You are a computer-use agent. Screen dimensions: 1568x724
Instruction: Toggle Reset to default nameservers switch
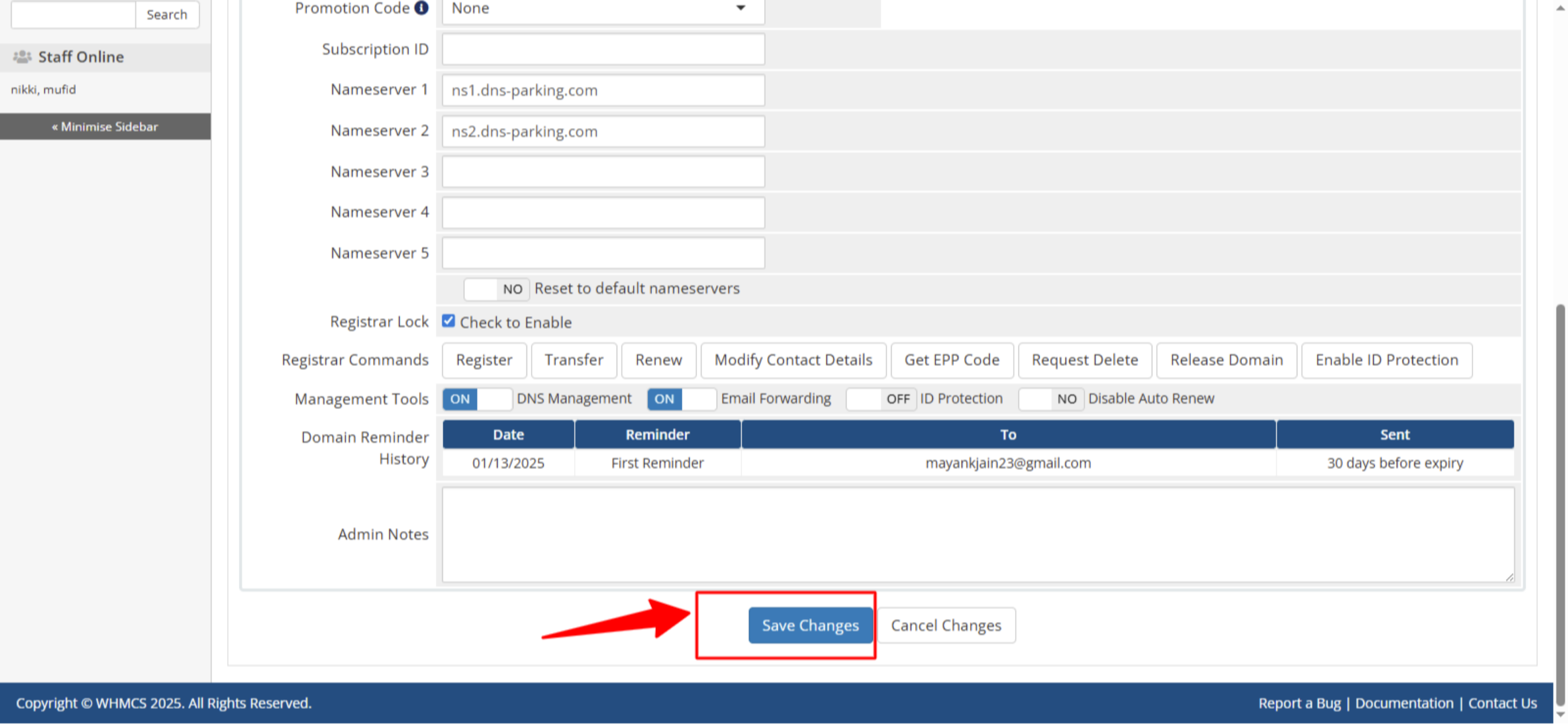[x=496, y=289]
